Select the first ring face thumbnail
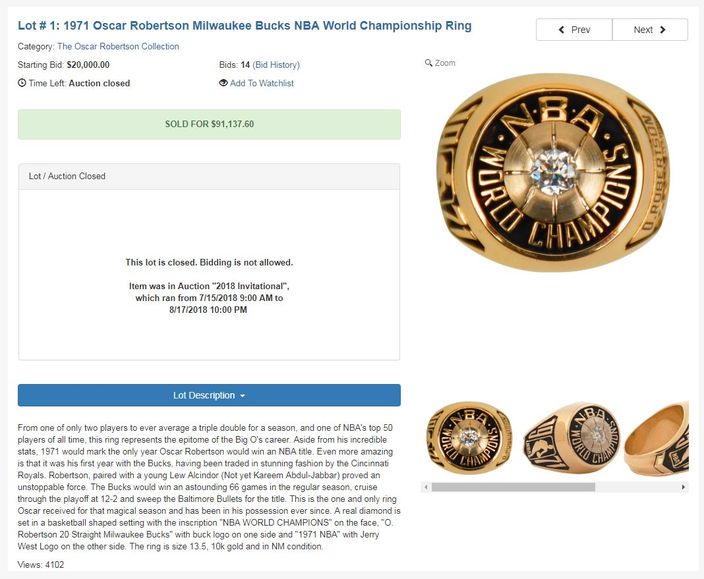The image size is (704, 579). [470, 438]
